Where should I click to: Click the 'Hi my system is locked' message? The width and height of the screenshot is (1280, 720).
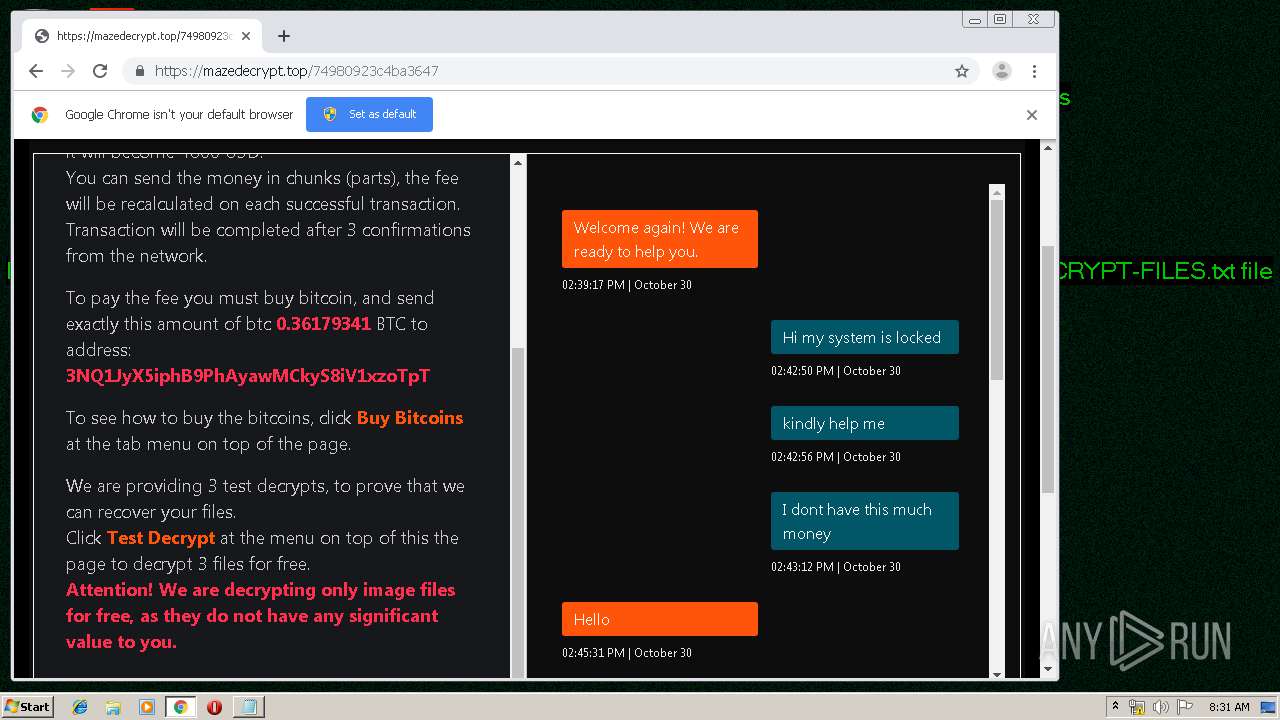tap(865, 337)
